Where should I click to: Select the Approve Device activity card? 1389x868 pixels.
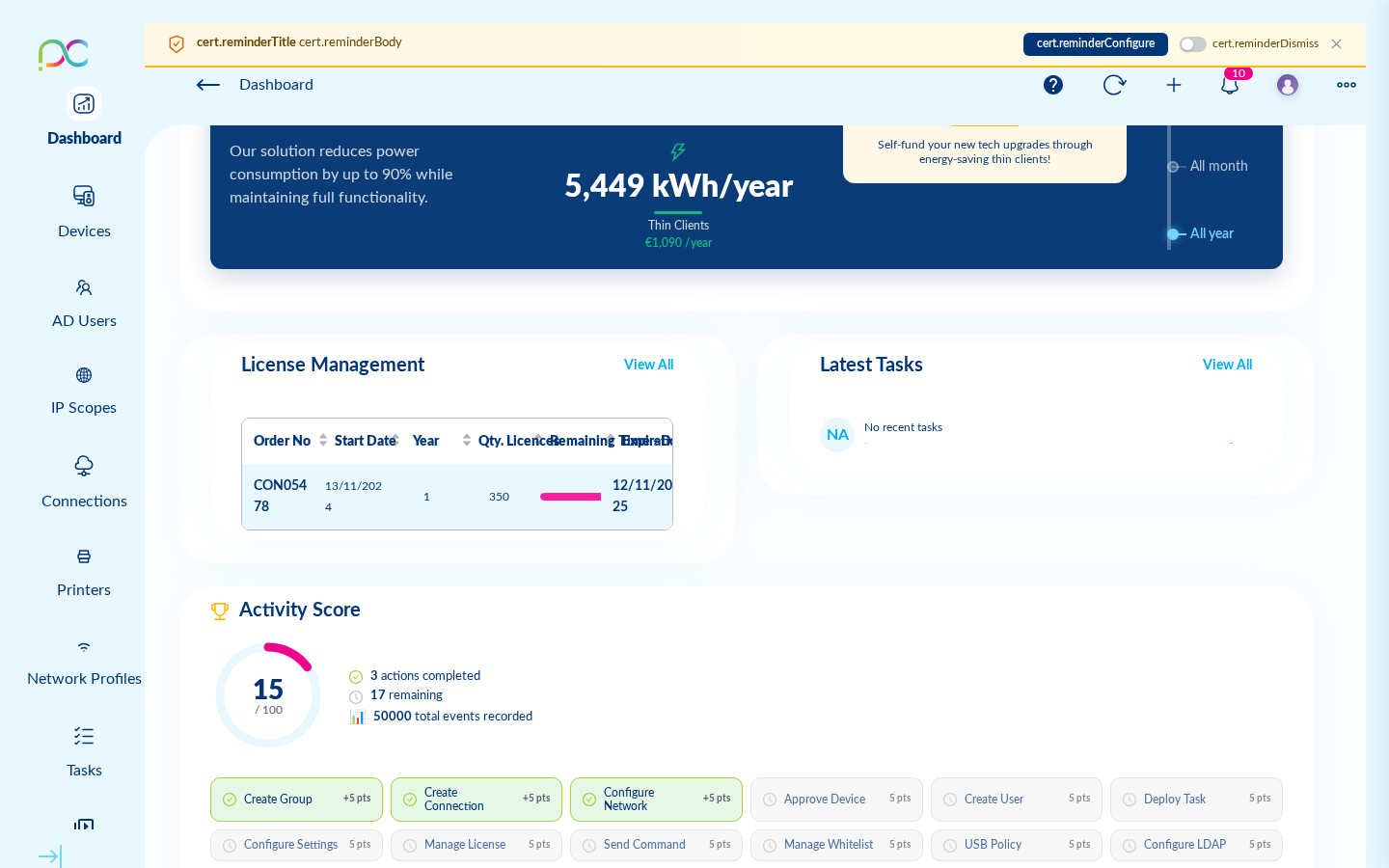[836, 800]
